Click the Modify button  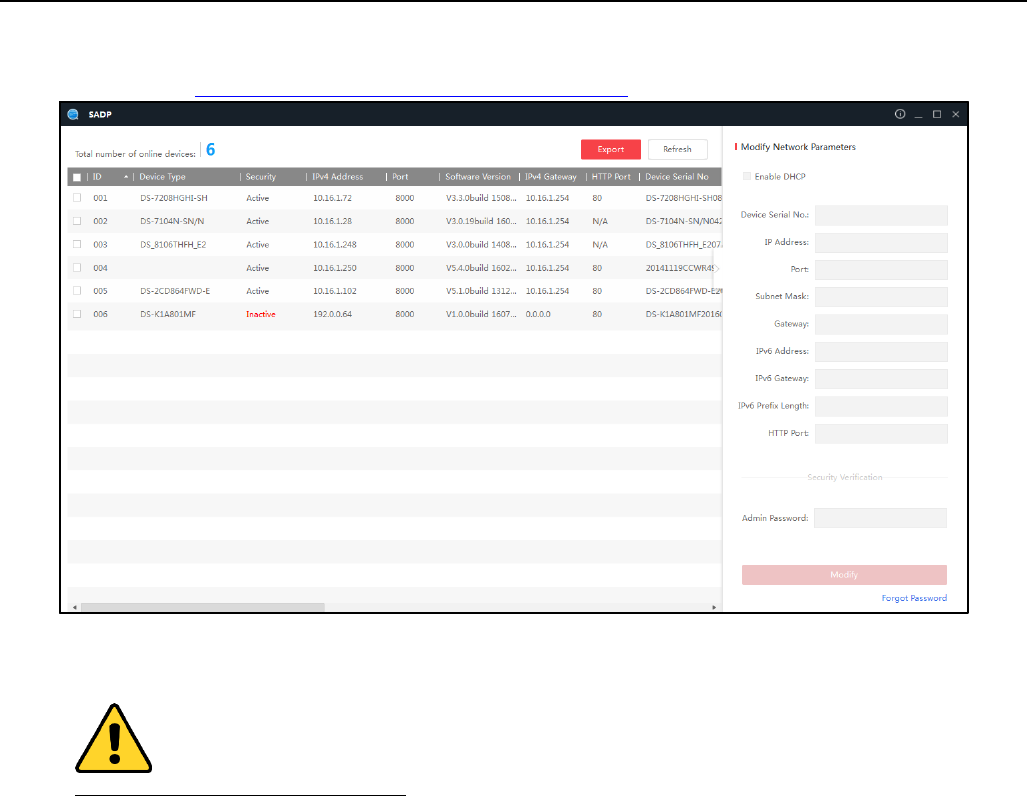tap(844, 575)
